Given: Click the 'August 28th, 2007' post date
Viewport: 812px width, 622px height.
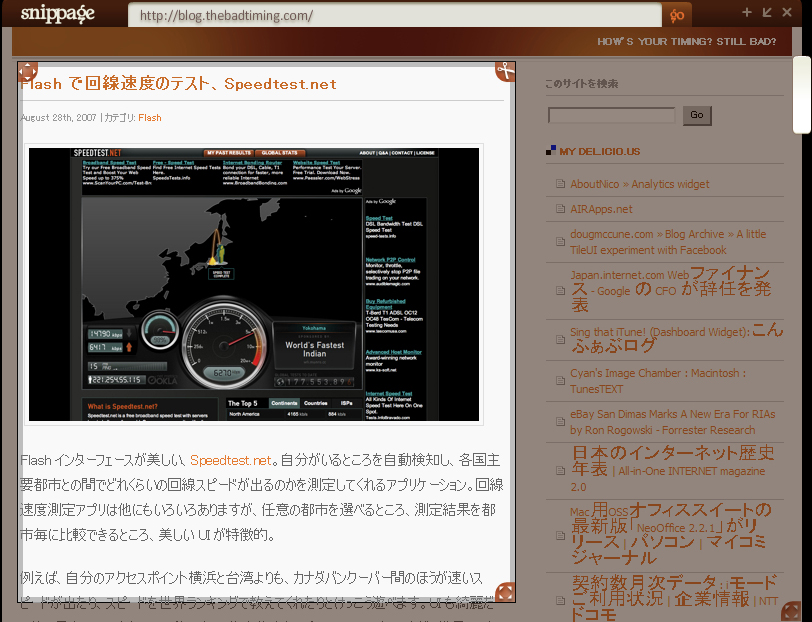Looking at the screenshot, I should [x=59, y=118].
